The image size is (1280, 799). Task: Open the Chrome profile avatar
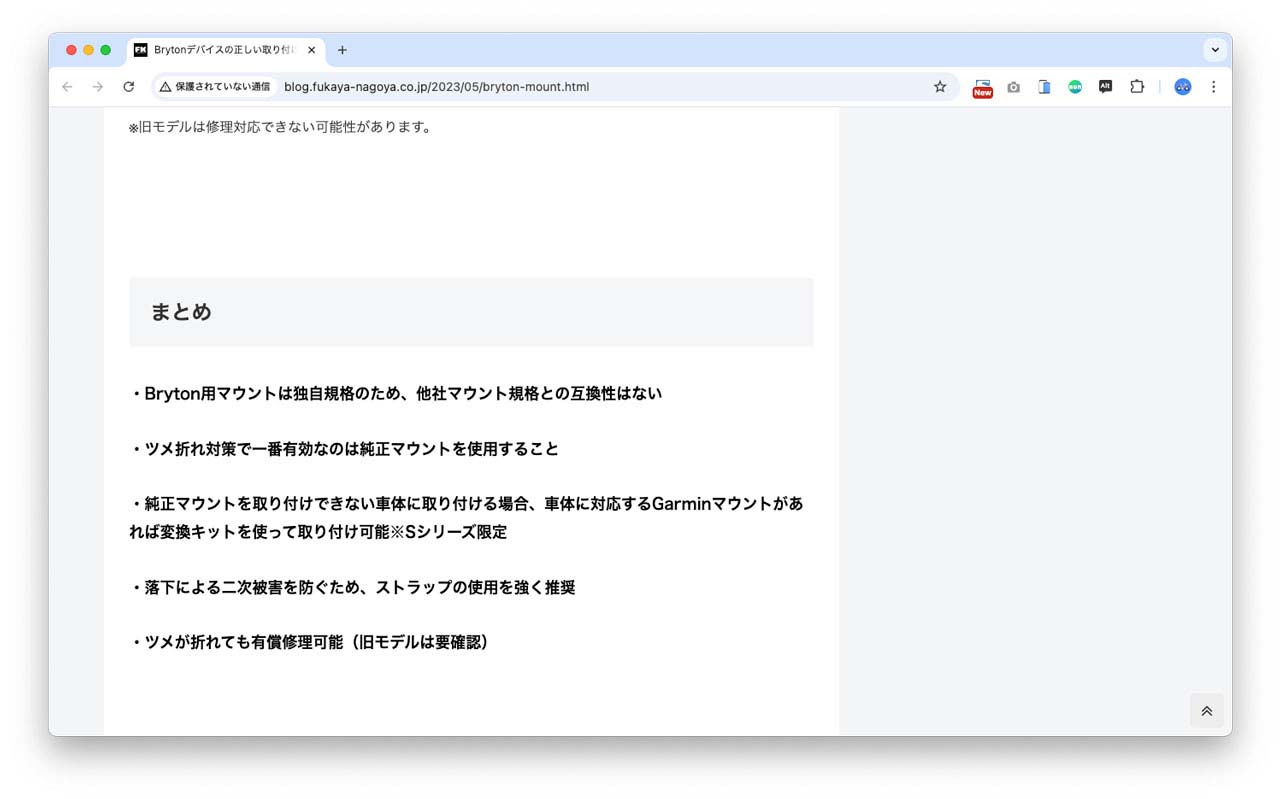[x=1183, y=87]
